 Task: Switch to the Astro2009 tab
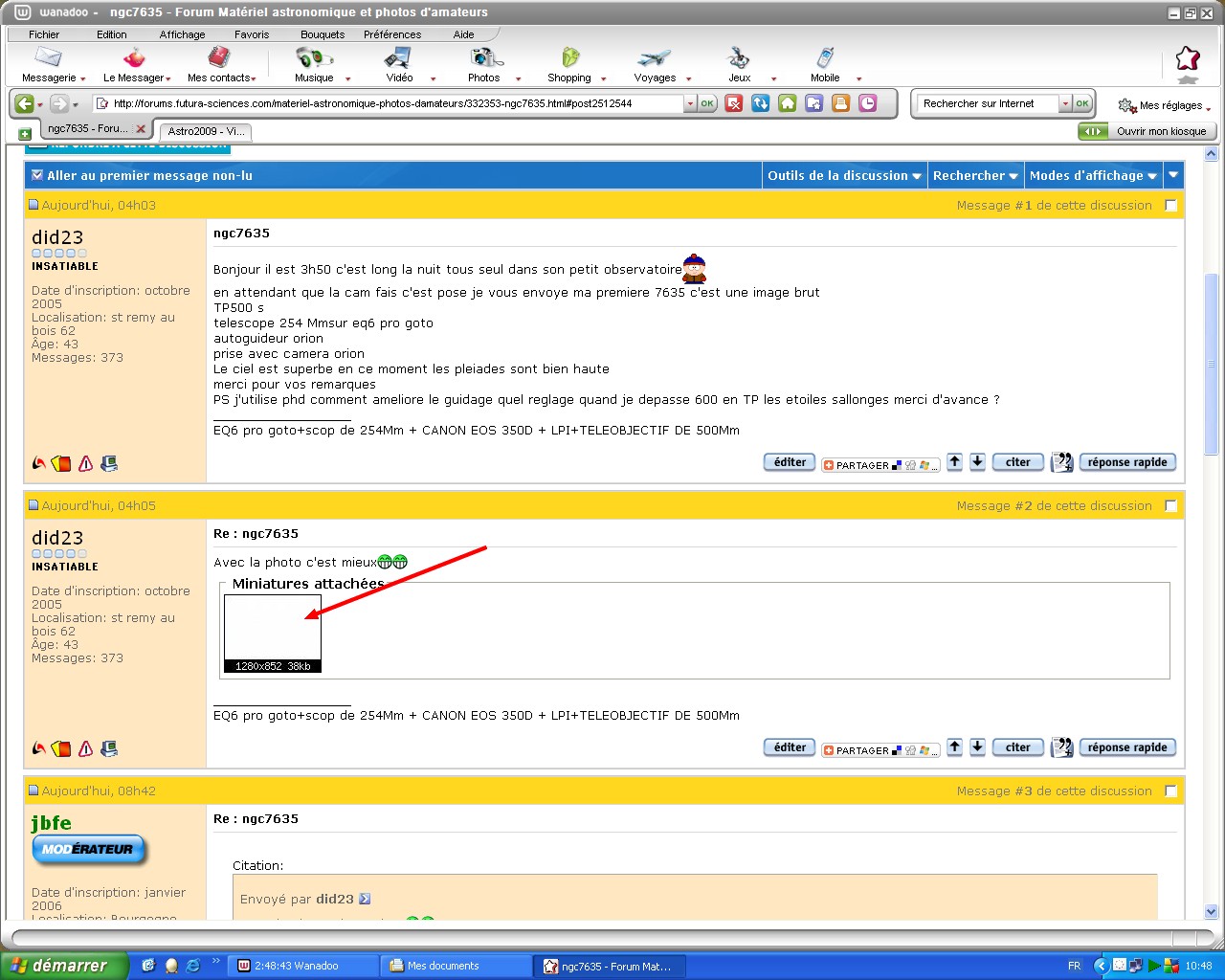click(206, 131)
